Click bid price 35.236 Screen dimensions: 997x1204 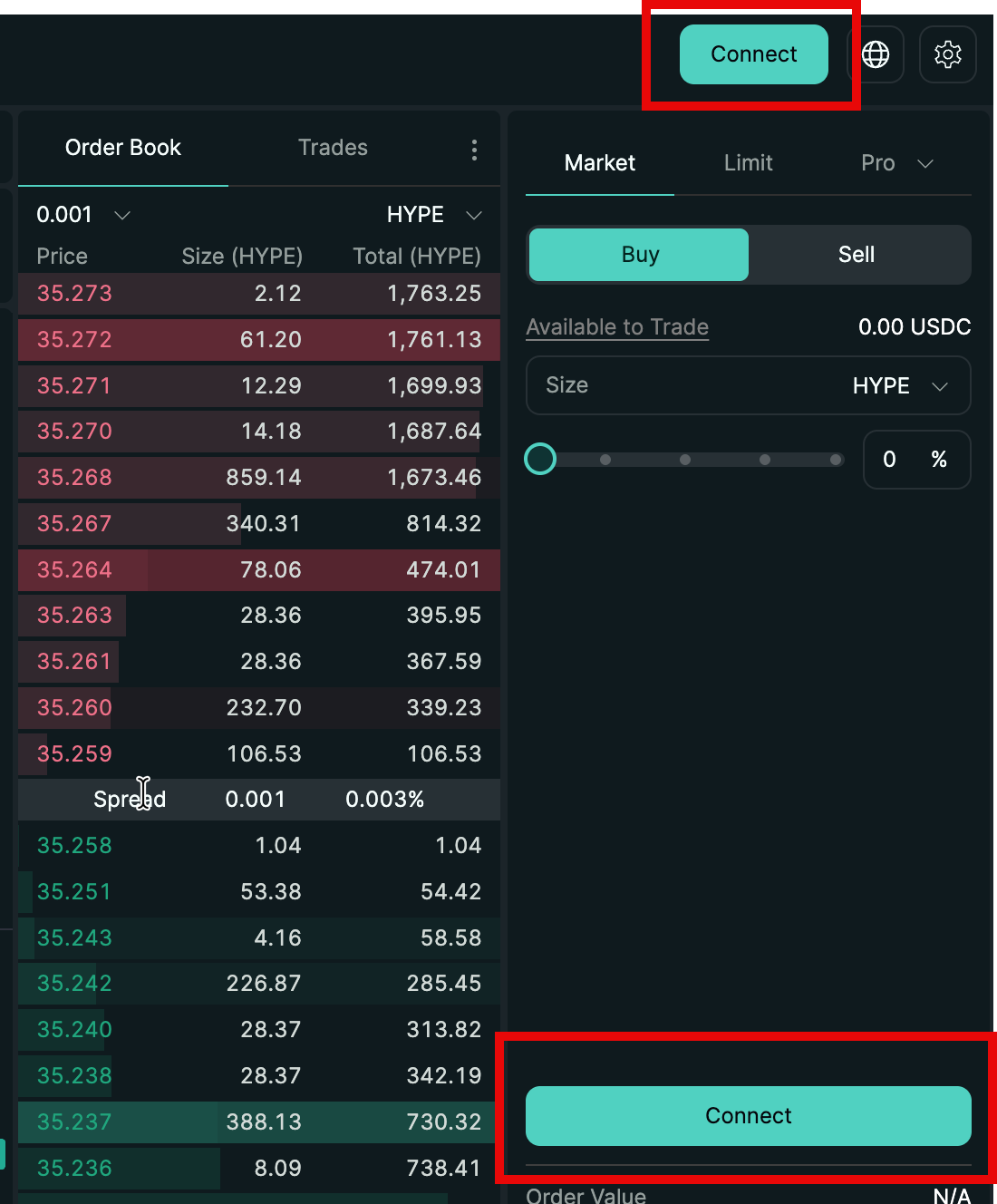(74, 1169)
